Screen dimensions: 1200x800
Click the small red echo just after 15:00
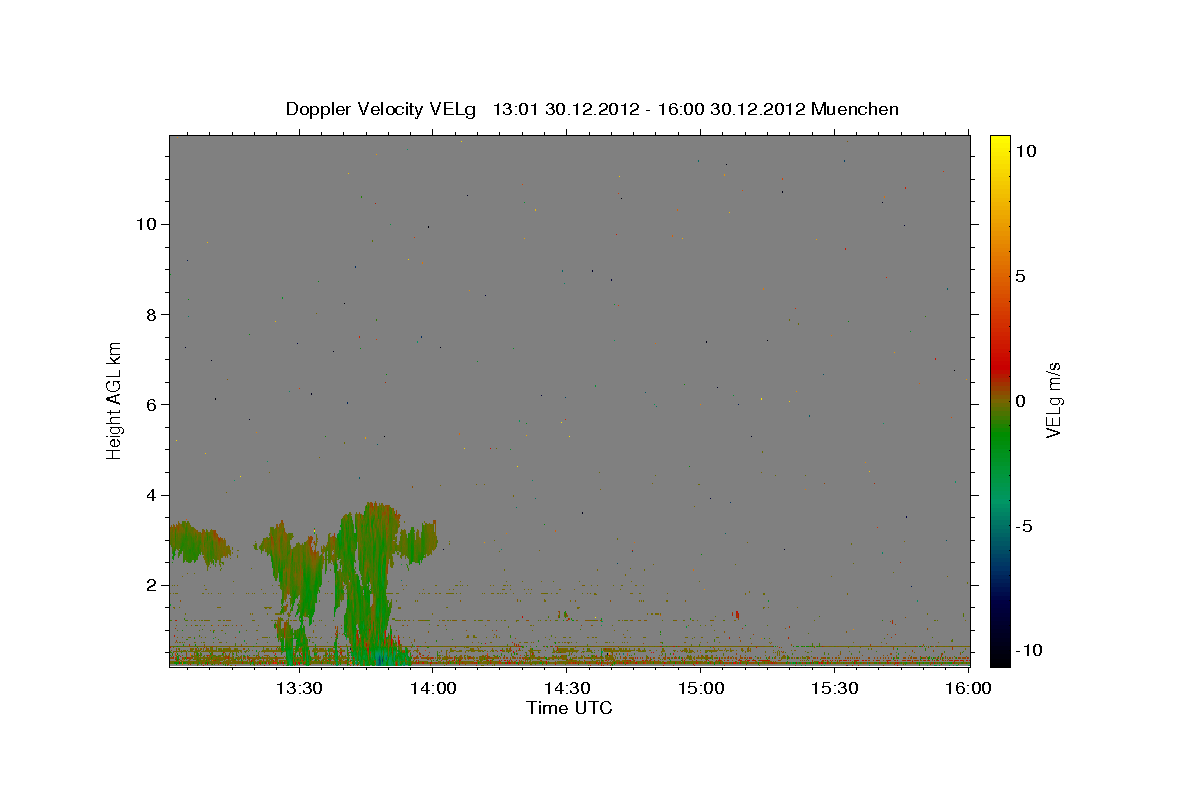click(x=736, y=614)
